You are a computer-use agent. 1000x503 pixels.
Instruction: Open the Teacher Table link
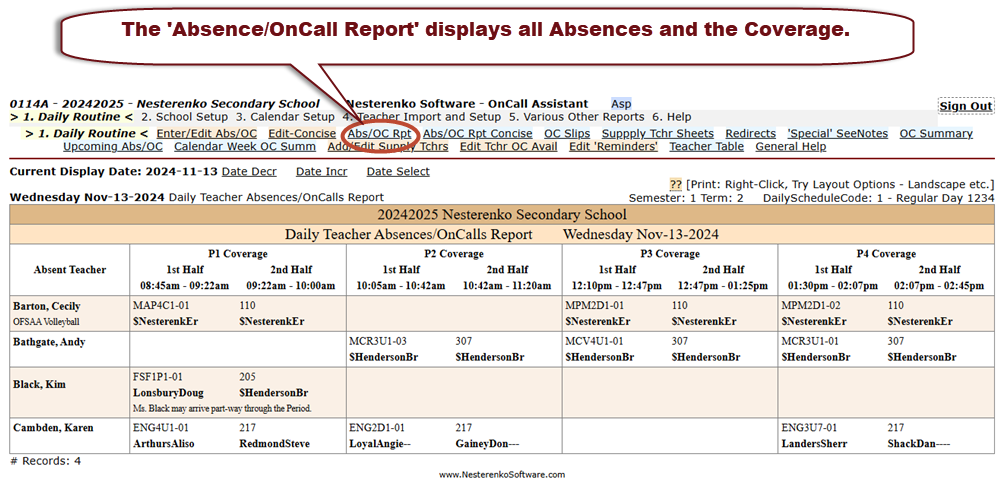coord(706,147)
